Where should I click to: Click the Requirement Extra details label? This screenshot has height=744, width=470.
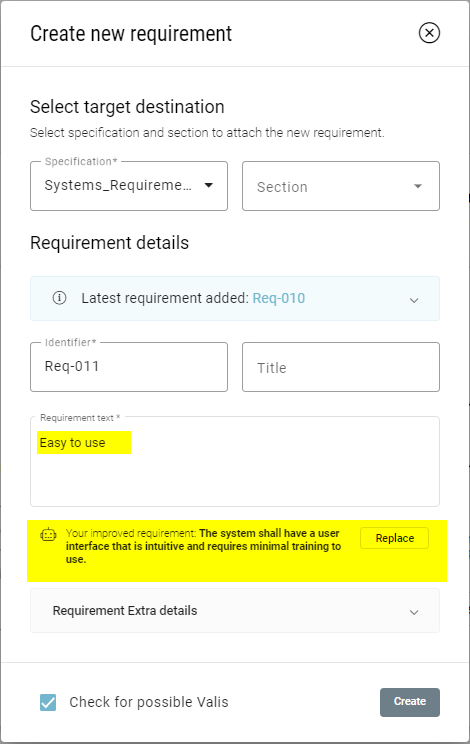coord(125,611)
